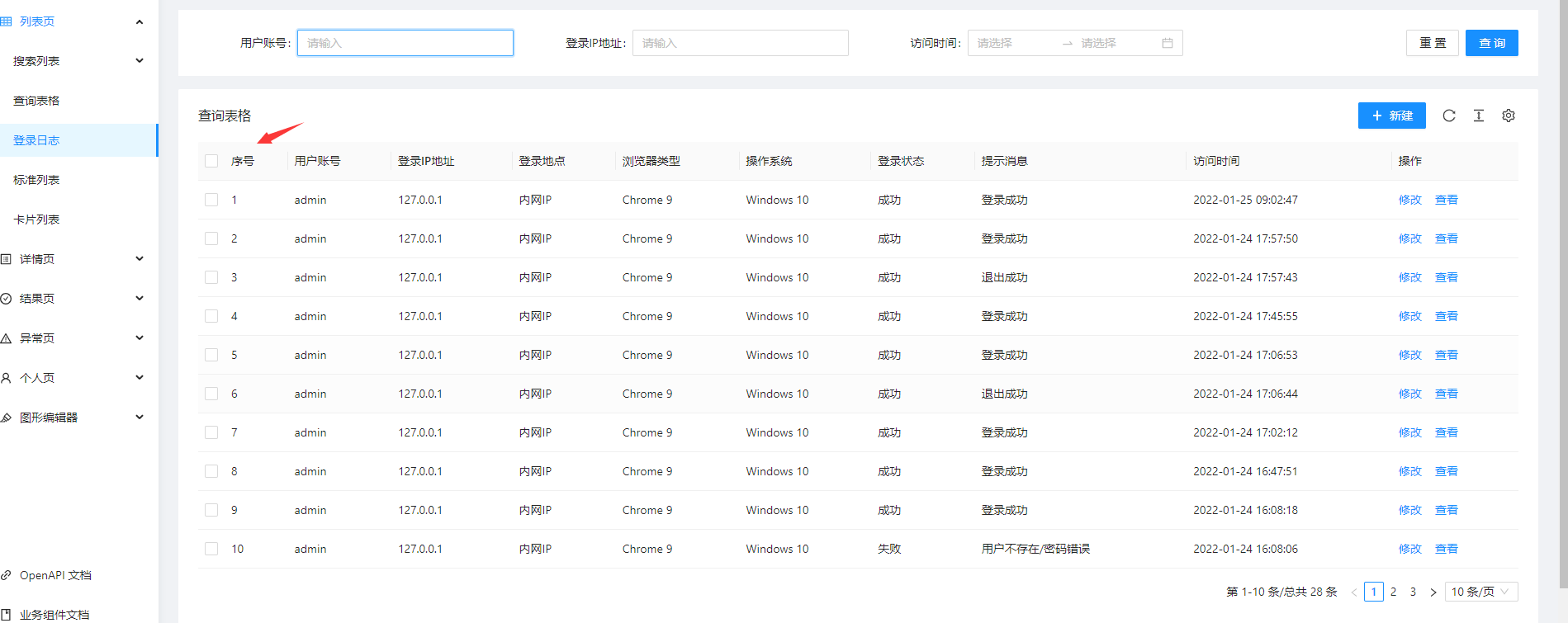Open the table density icon
Viewport: 1568px width, 623px height.
pyautogui.click(x=1479, y=116)
